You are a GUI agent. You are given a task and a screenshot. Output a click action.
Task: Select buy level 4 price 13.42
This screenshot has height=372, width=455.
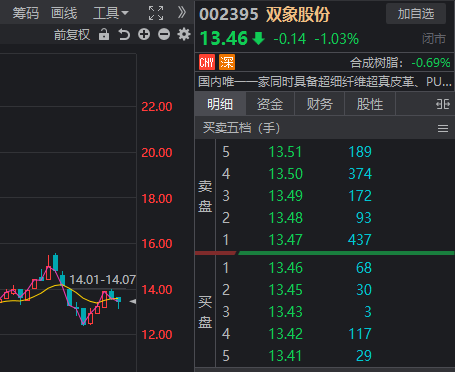pos(285,334)
